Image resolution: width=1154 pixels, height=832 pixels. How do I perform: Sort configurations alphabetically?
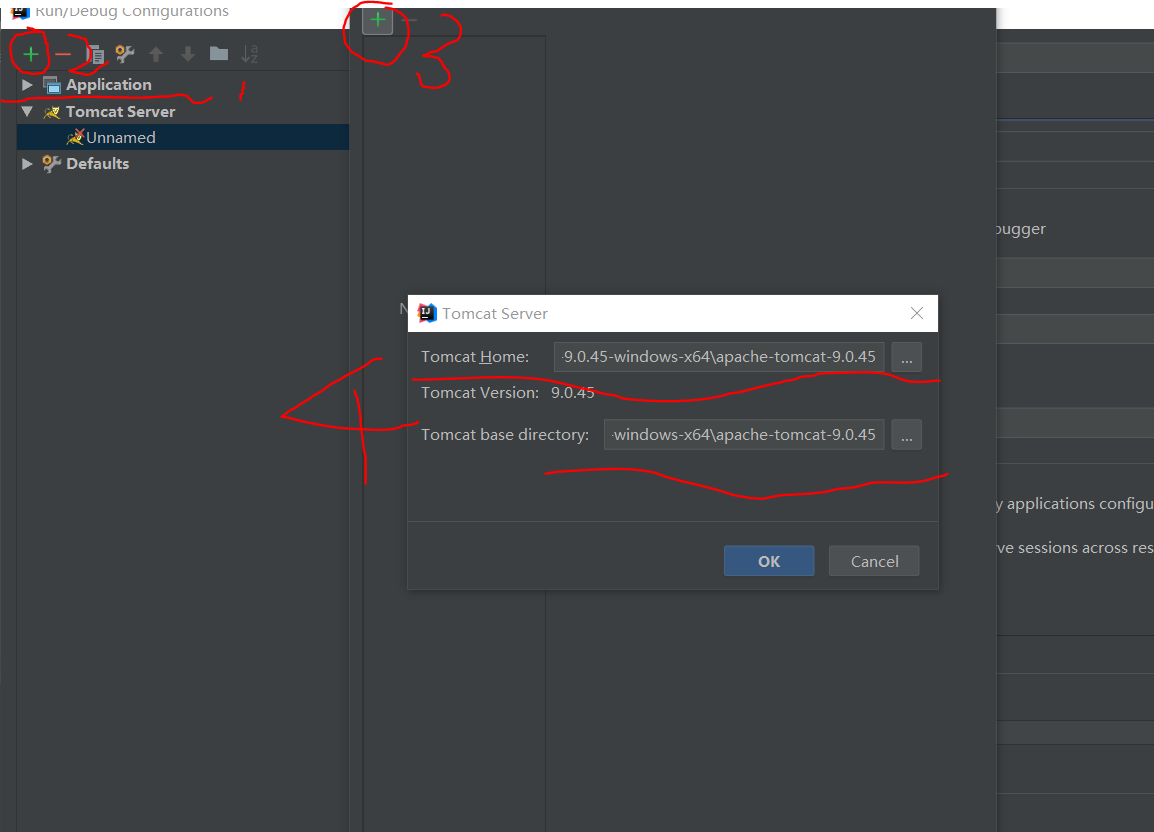tap(249, 54)
